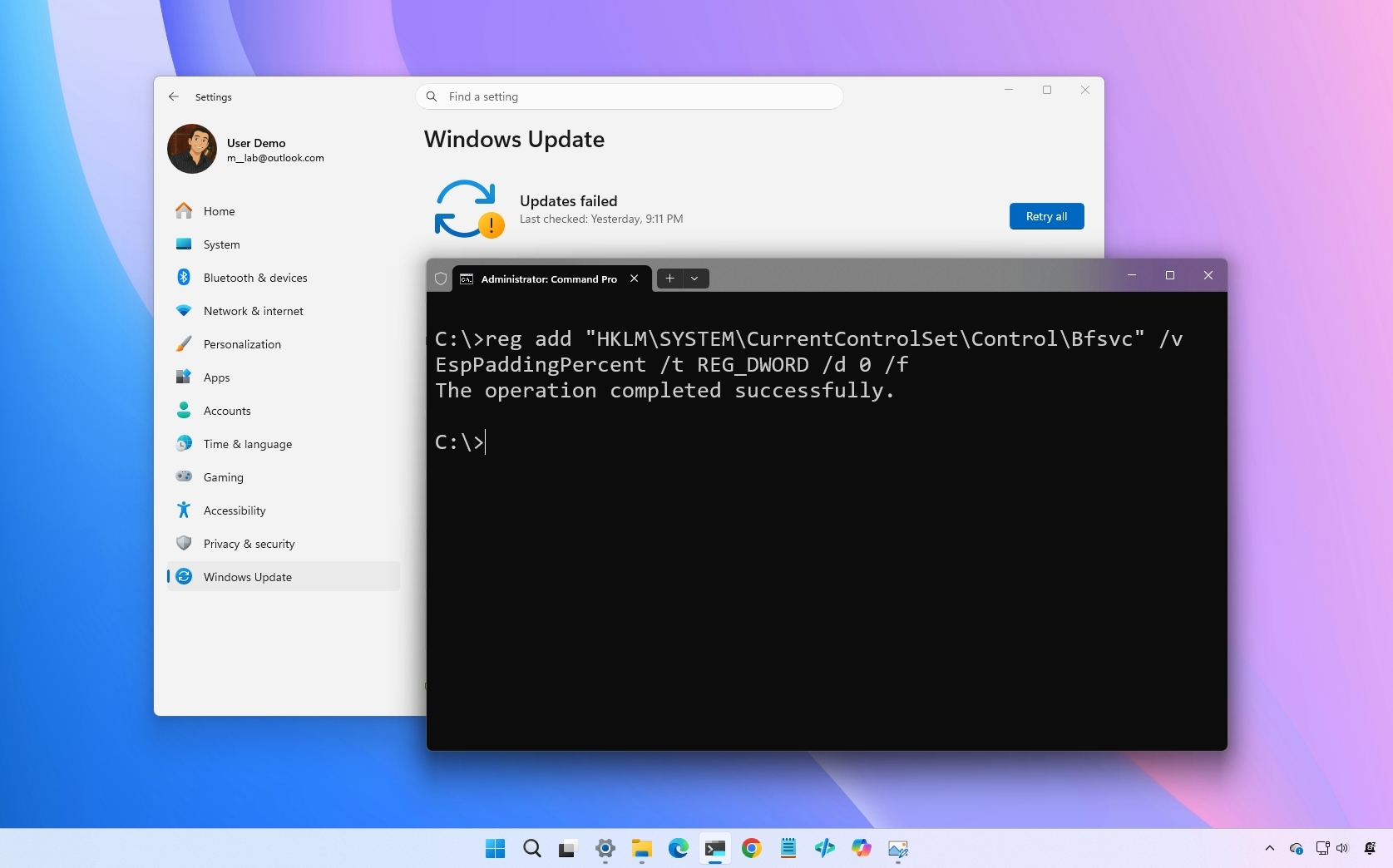The width and height of the screenshot is (1393, 868).
Task: Expand terminal profiles dropdown arrow
Action: point(695,279)
